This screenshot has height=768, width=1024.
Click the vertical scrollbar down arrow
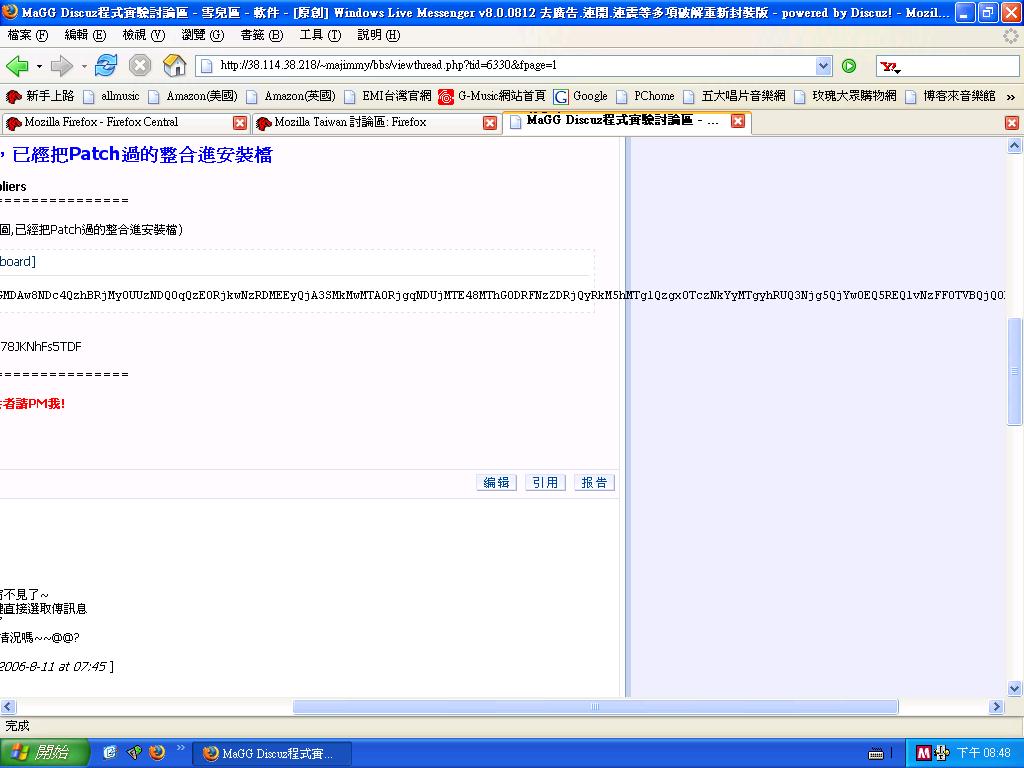(x=1014, y=688)
